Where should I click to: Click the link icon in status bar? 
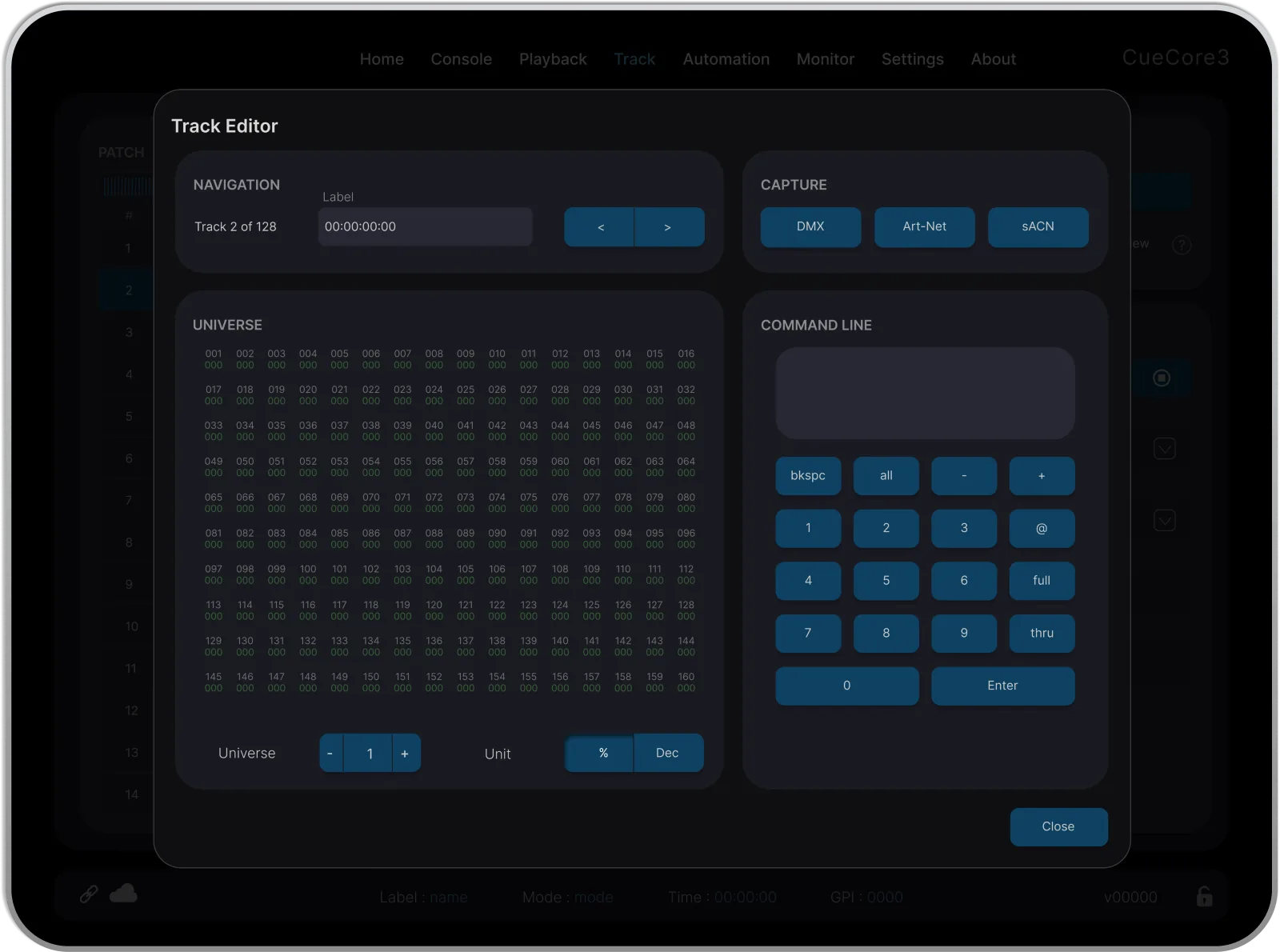(89, 894)
